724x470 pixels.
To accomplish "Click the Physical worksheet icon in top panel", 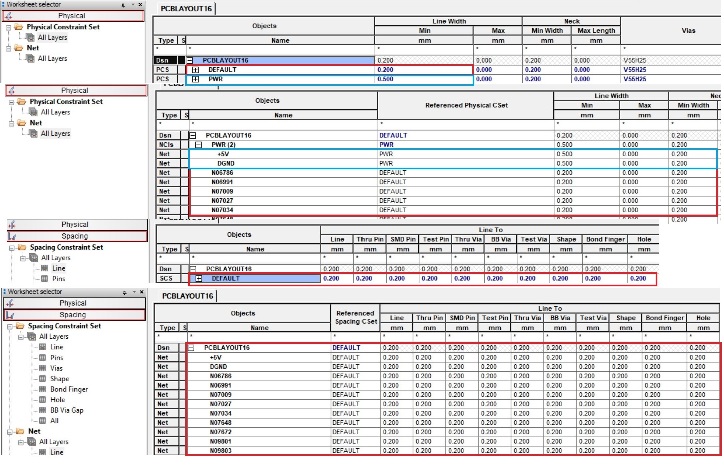I will coord(11,17).
